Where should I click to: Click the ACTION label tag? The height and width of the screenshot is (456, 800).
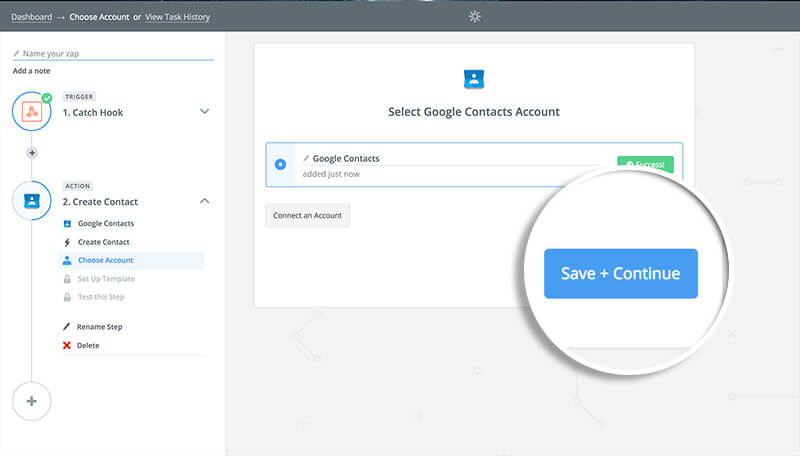click(78, 186)
